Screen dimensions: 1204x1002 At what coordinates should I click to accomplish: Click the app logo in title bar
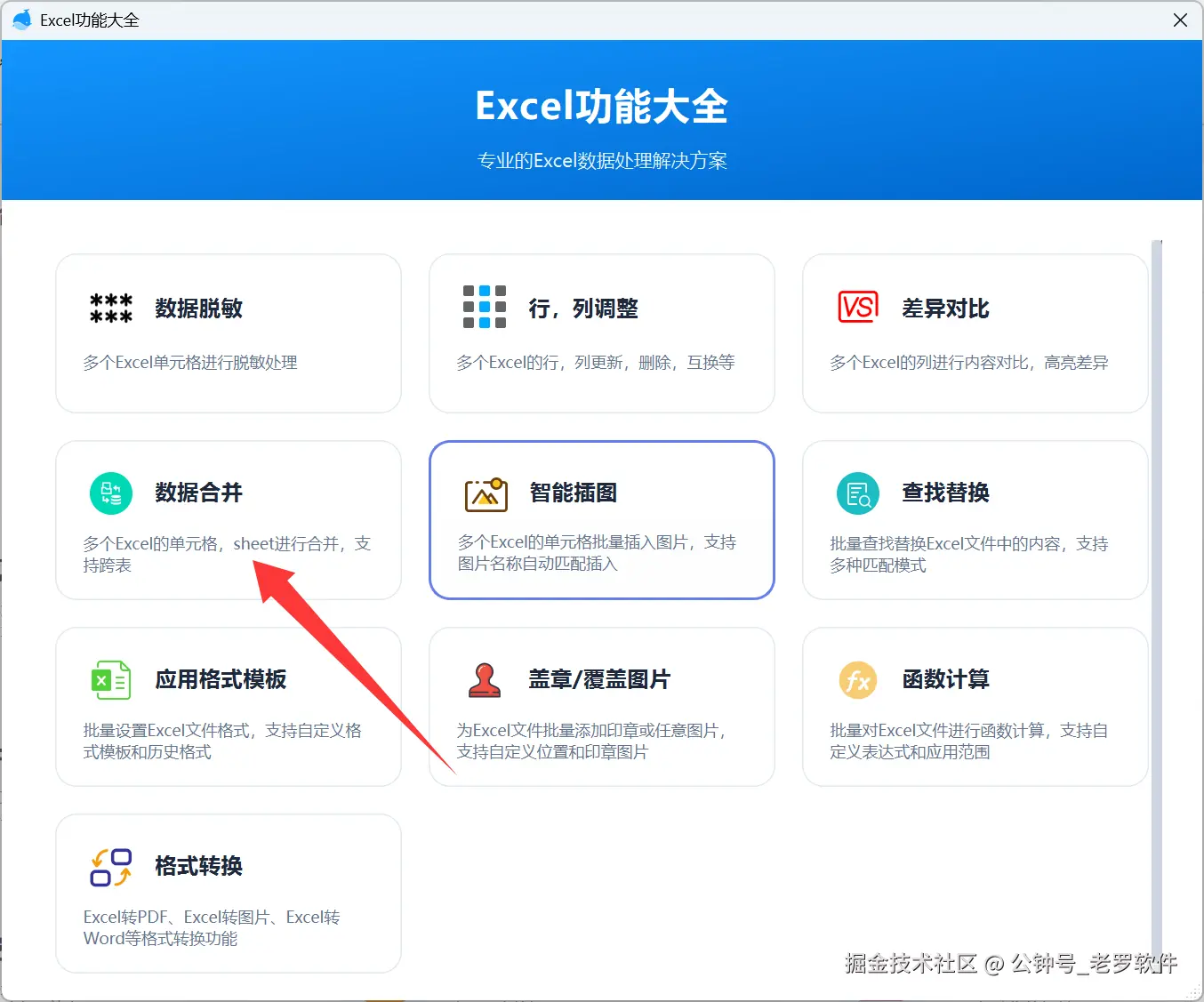click(22, 20)
